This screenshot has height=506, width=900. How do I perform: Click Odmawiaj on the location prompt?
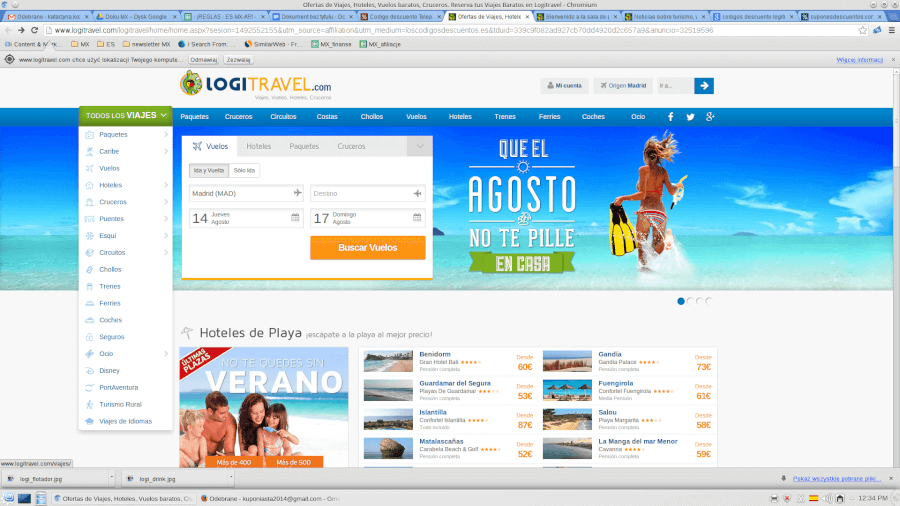204,60
